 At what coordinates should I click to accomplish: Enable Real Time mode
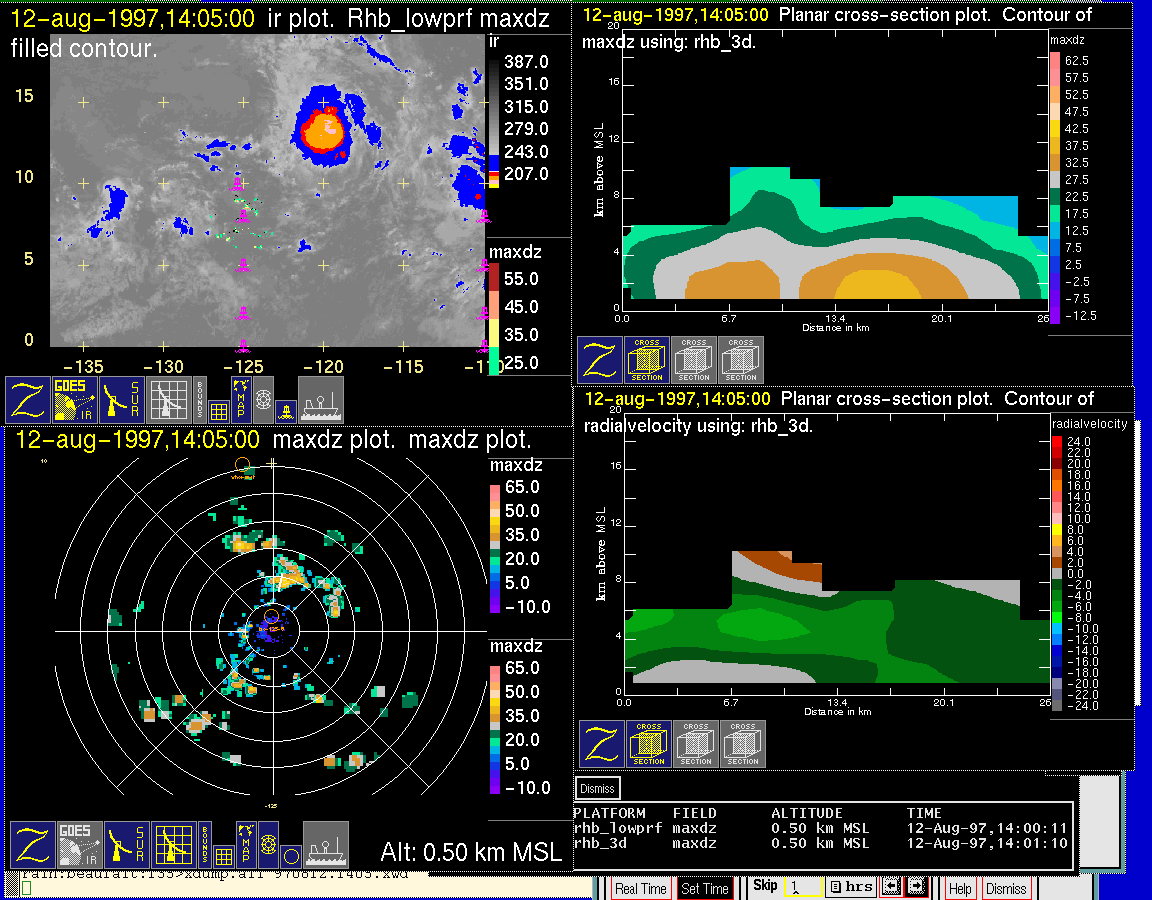[640, 888]
